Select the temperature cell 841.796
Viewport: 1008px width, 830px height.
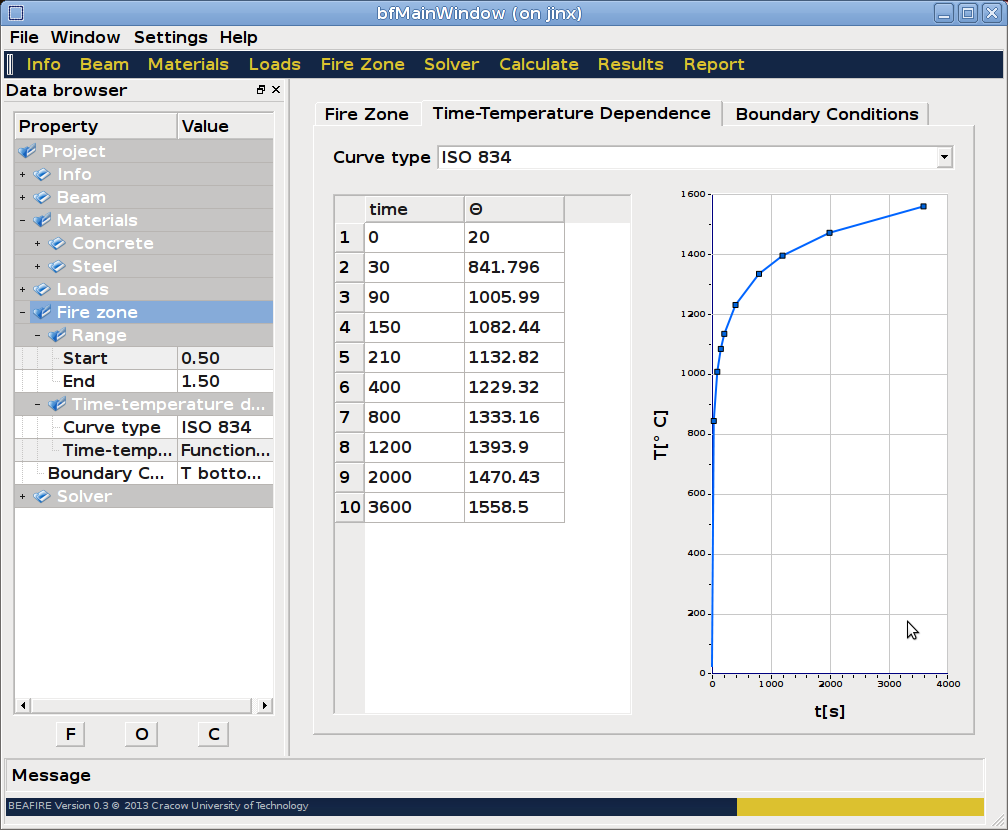pos(514,267)
